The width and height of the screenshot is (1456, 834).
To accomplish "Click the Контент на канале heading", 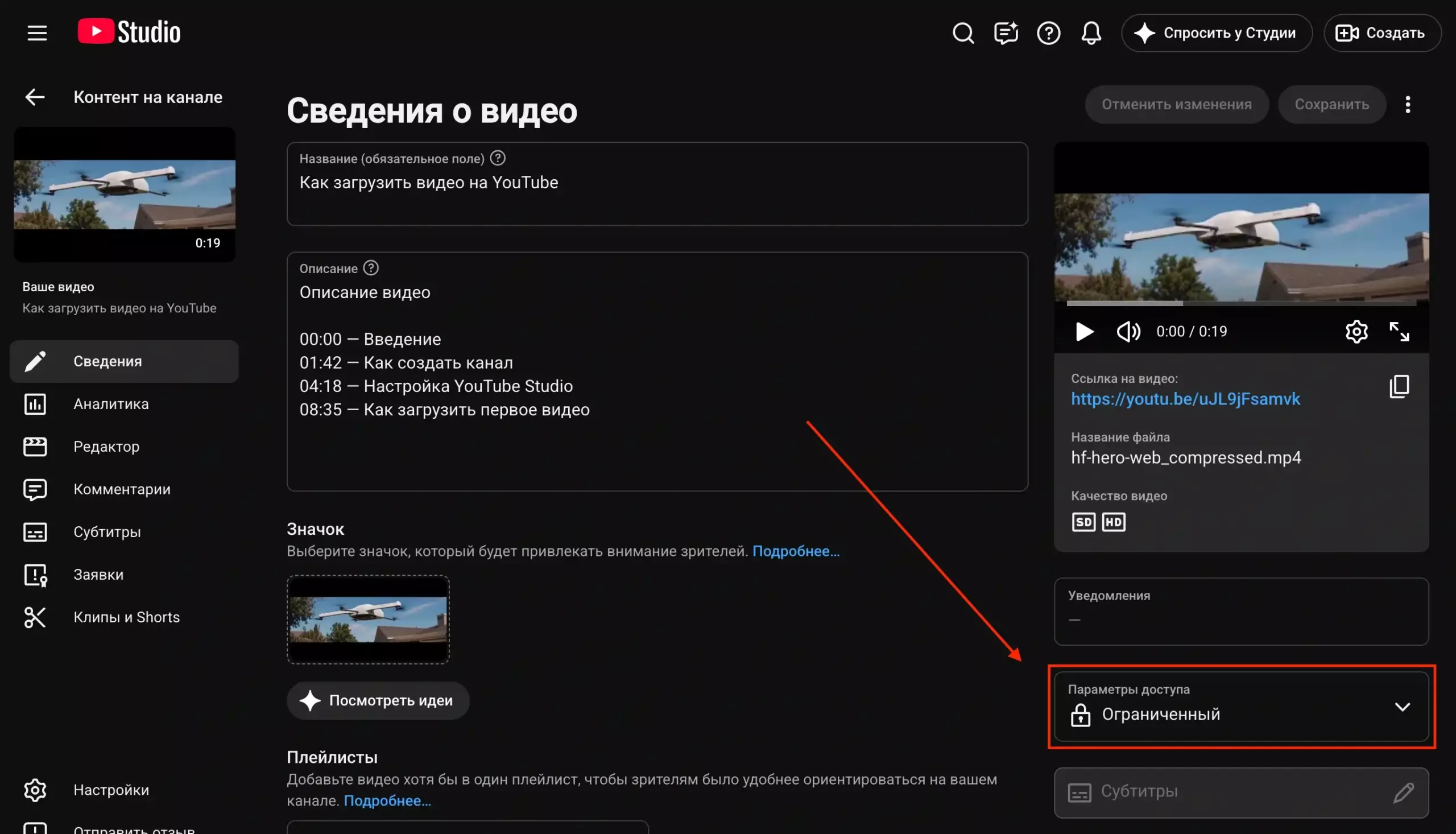I will click(148, 97).
